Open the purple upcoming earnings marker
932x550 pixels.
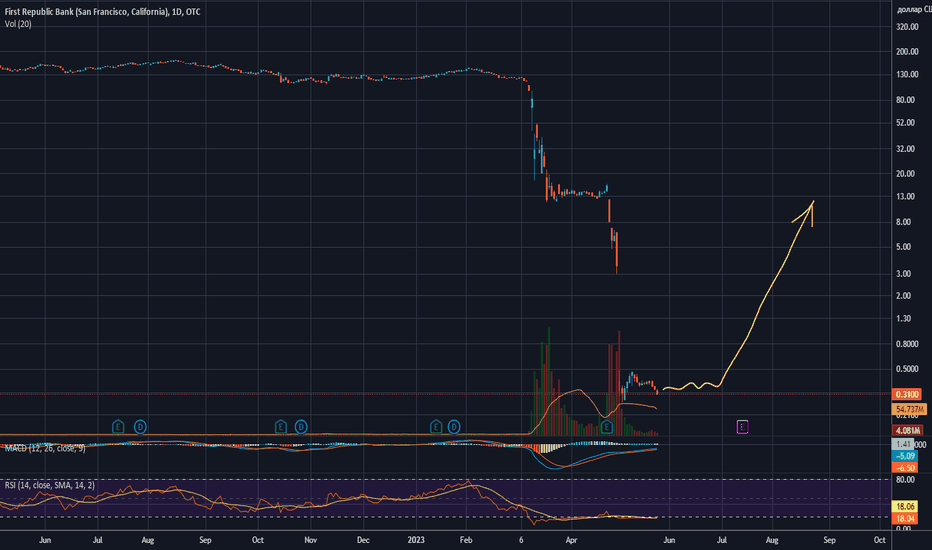[742, 426]
